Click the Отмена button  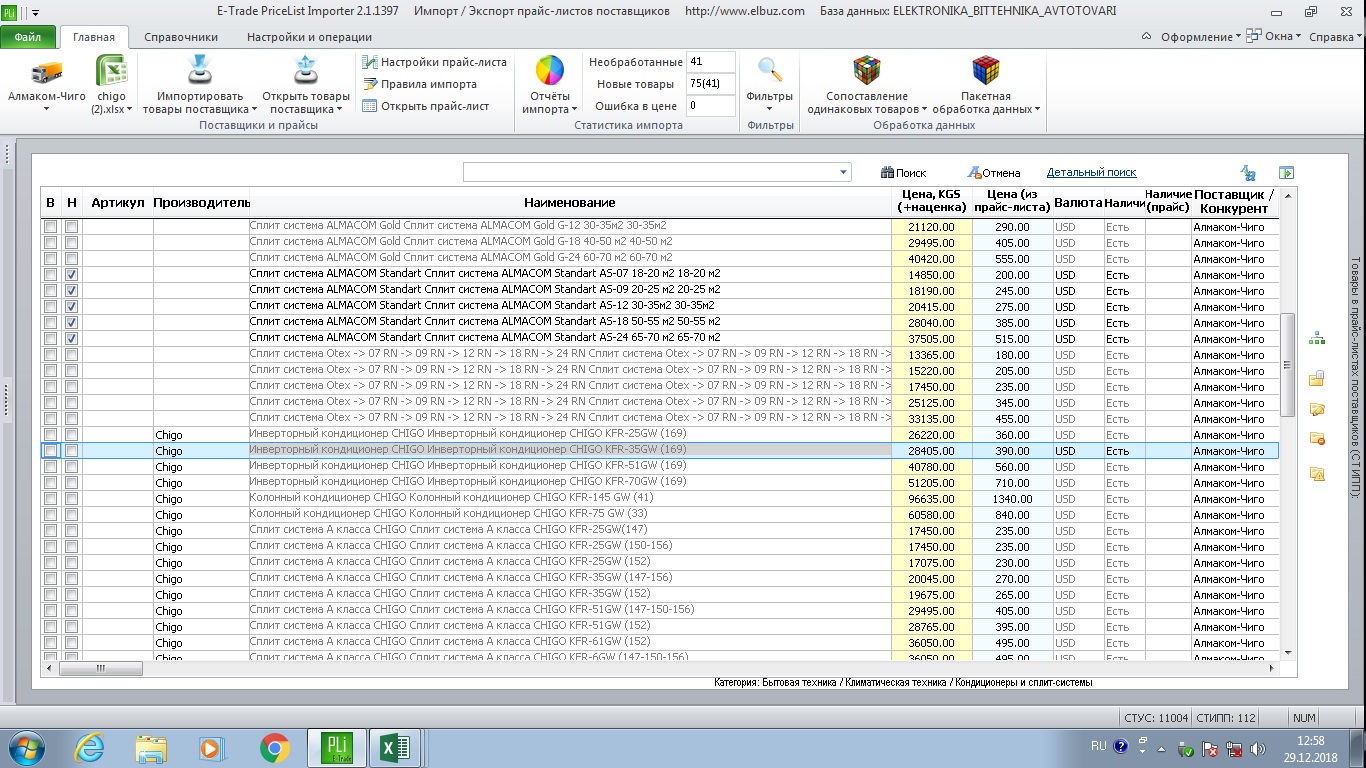pyautogui.click(x=994, y=173)
